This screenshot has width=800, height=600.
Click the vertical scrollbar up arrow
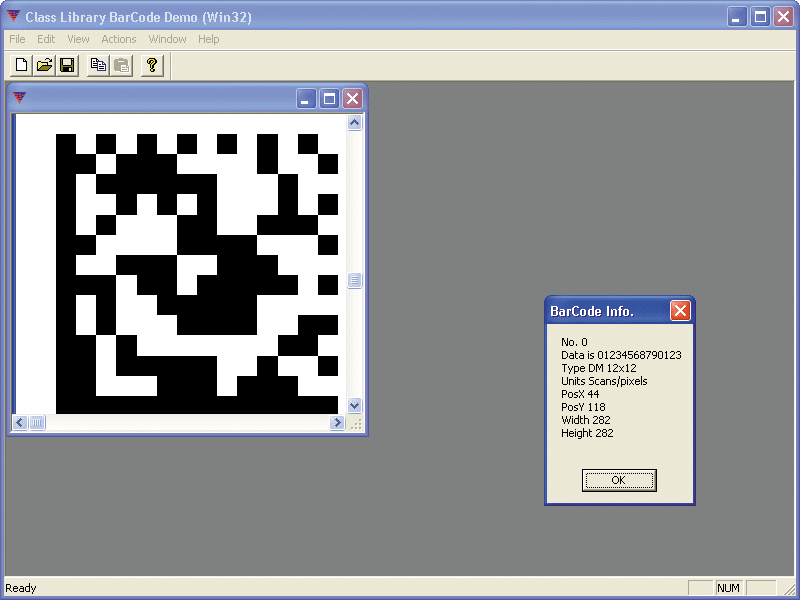(355, 122)
